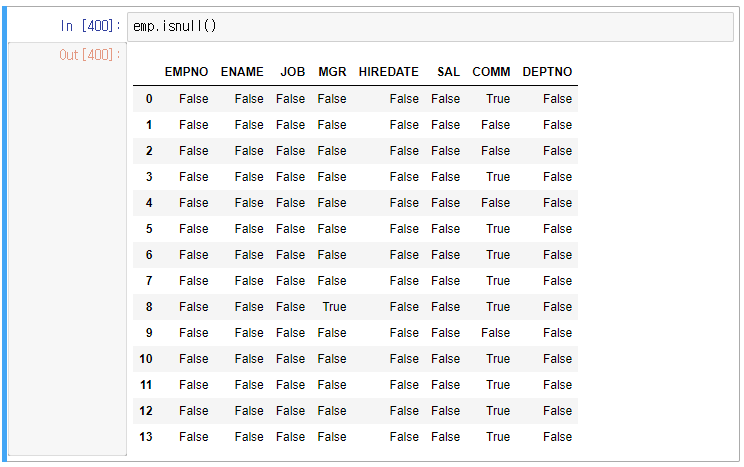Click the ENAME False value in row 3
The width and height of the screenshot is (744, 467).
tap(249, 177)
